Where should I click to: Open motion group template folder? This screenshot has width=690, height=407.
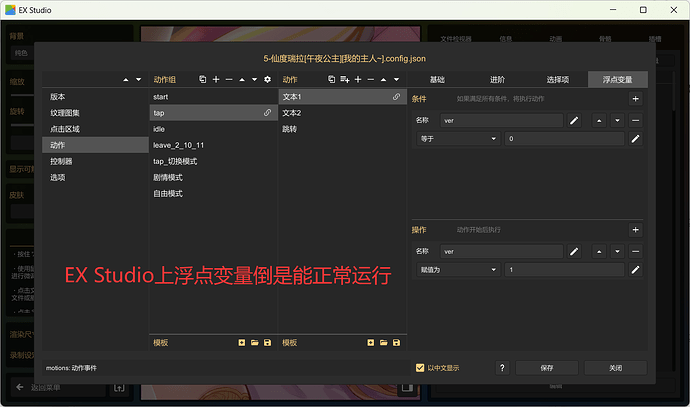[x=254, y=342]
